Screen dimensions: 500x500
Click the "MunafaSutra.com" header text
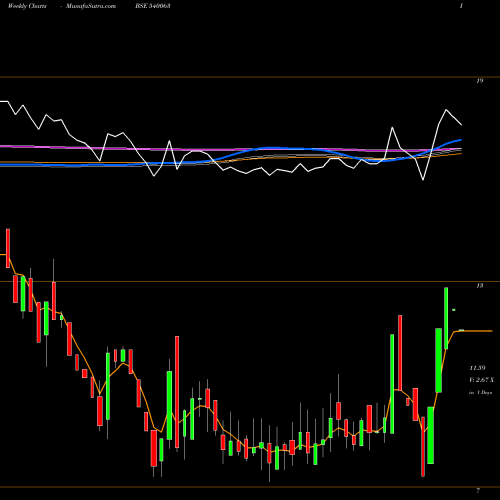(91, 6)
